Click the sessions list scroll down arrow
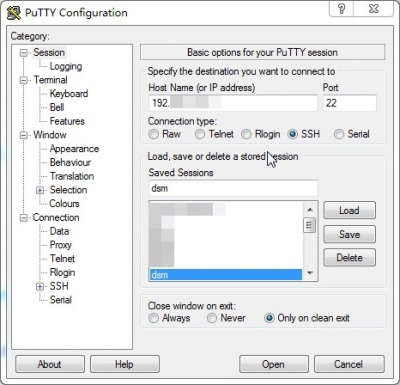This screenshot has height=385, width=400. (x=310, y=273)
